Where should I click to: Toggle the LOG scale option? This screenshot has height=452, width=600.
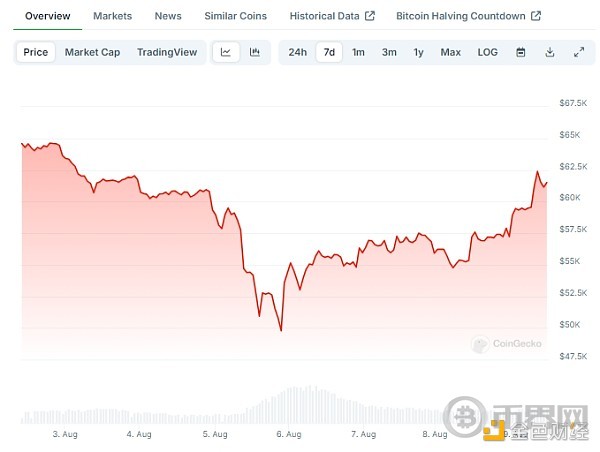pyautogui.click(x=487, y=52)
